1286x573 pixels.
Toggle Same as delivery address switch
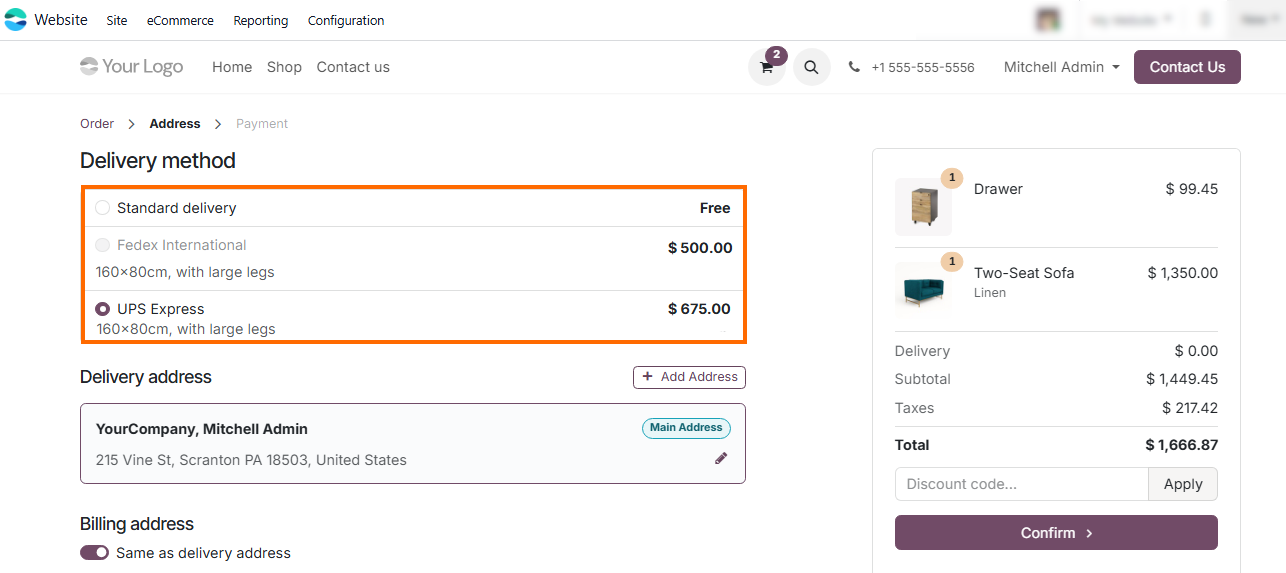[x=95, y=553]
